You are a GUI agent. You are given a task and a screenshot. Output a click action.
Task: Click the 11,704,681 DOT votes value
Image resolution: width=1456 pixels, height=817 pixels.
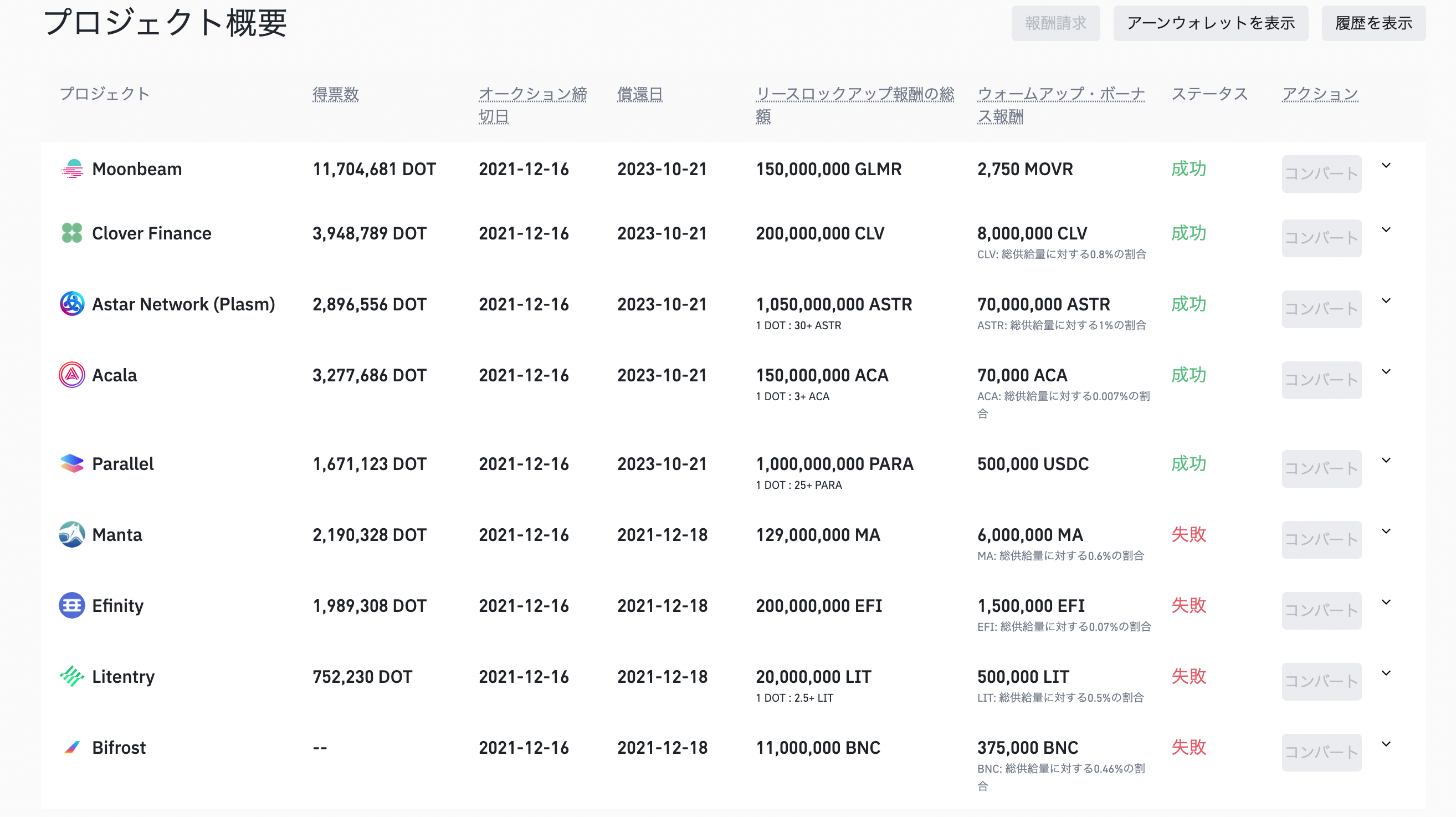(374, 169)
